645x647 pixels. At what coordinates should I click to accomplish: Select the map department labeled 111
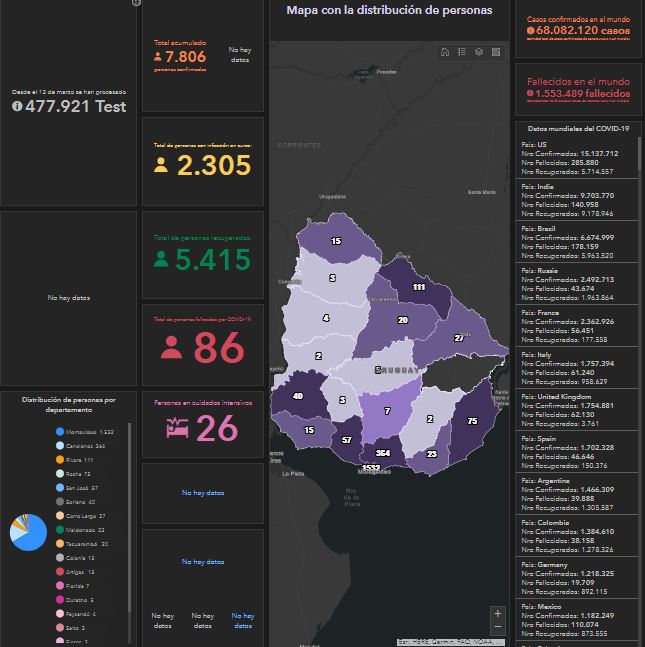(417, 287)
